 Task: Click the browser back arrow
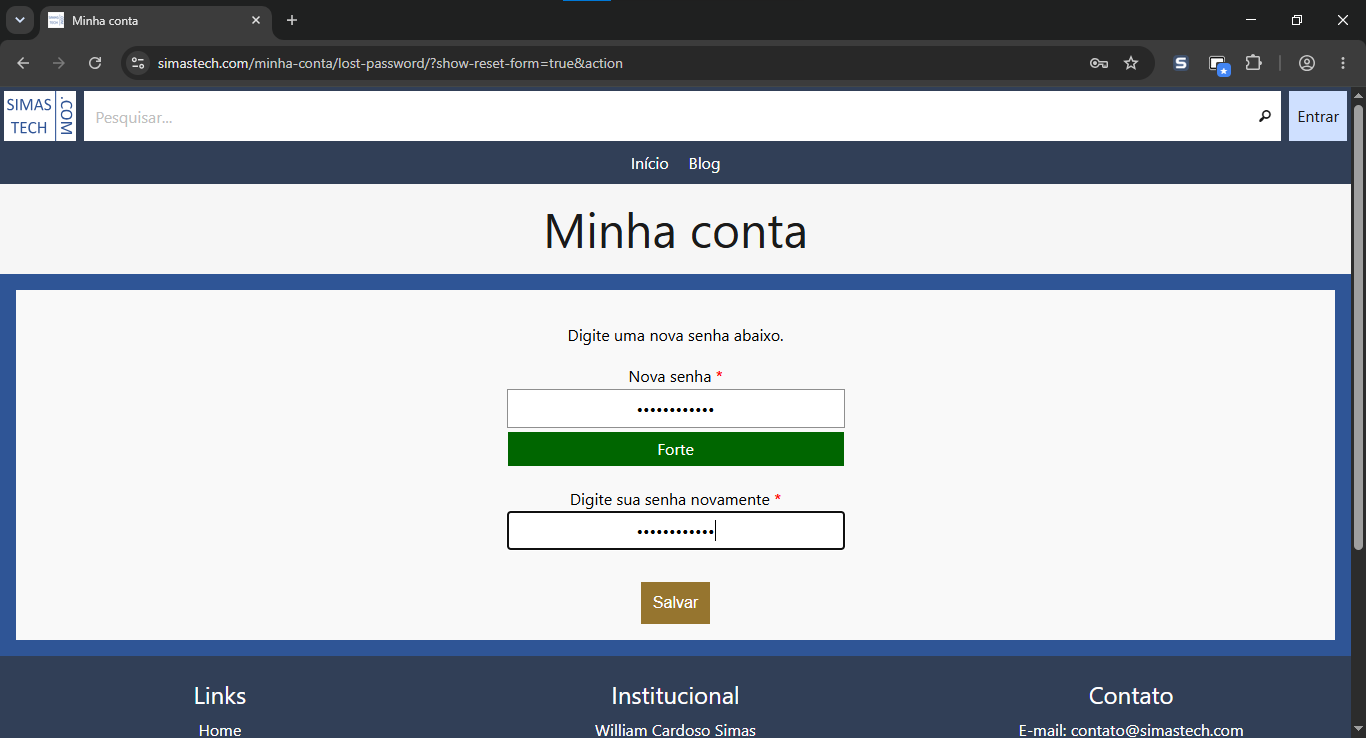(23, 63)
